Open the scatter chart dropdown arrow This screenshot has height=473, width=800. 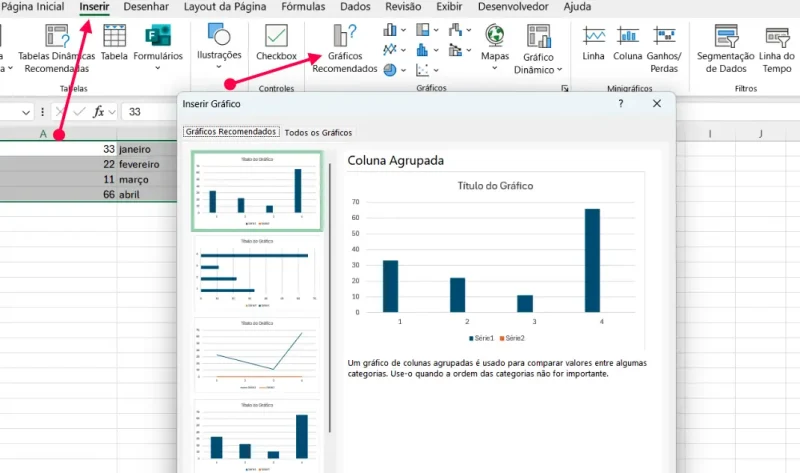[x=436, y=70]
